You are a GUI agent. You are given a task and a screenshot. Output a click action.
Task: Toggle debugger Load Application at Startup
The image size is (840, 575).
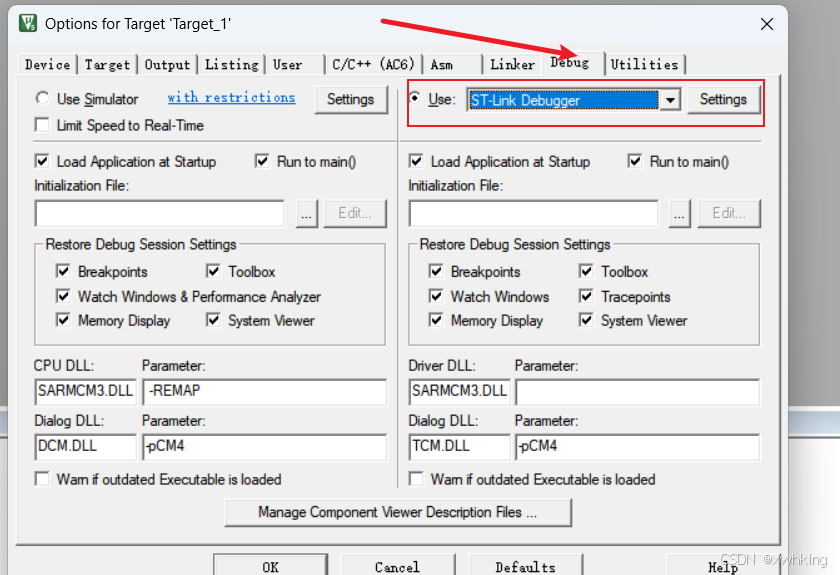(416, 161)
